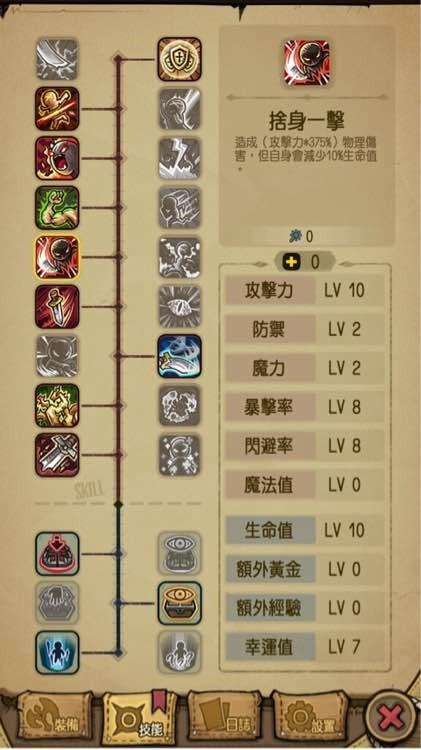Select the red dagger stab skill icon
The height and width of the screenshot is (750, 421).
coord(57,307)
